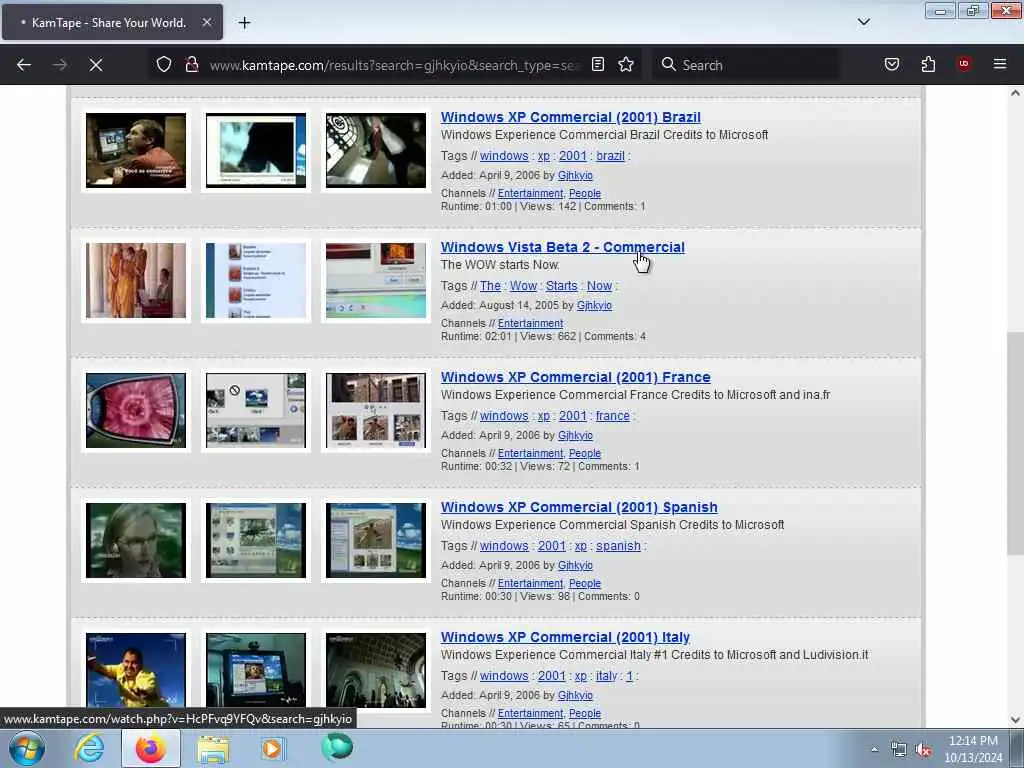Open the green round taskbar app
The image size is (1024, 768).
(x=337, y=747)
